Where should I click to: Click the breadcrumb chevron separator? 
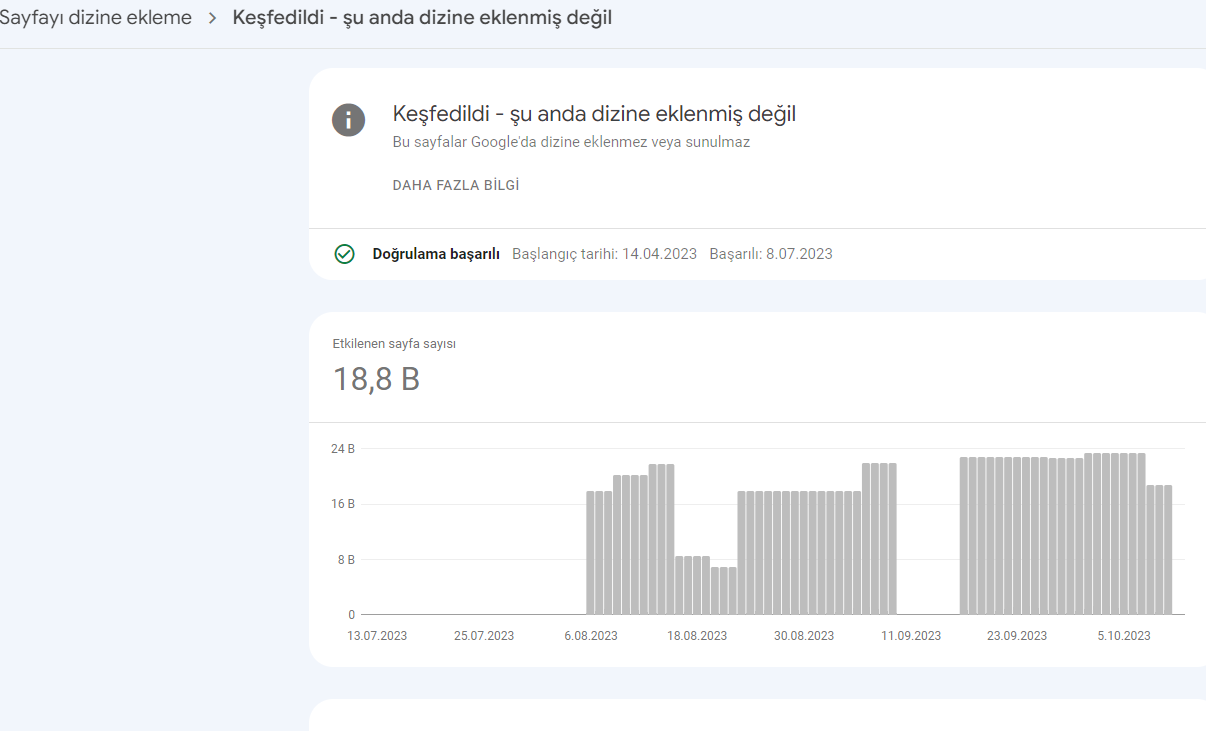pos(212,18)
